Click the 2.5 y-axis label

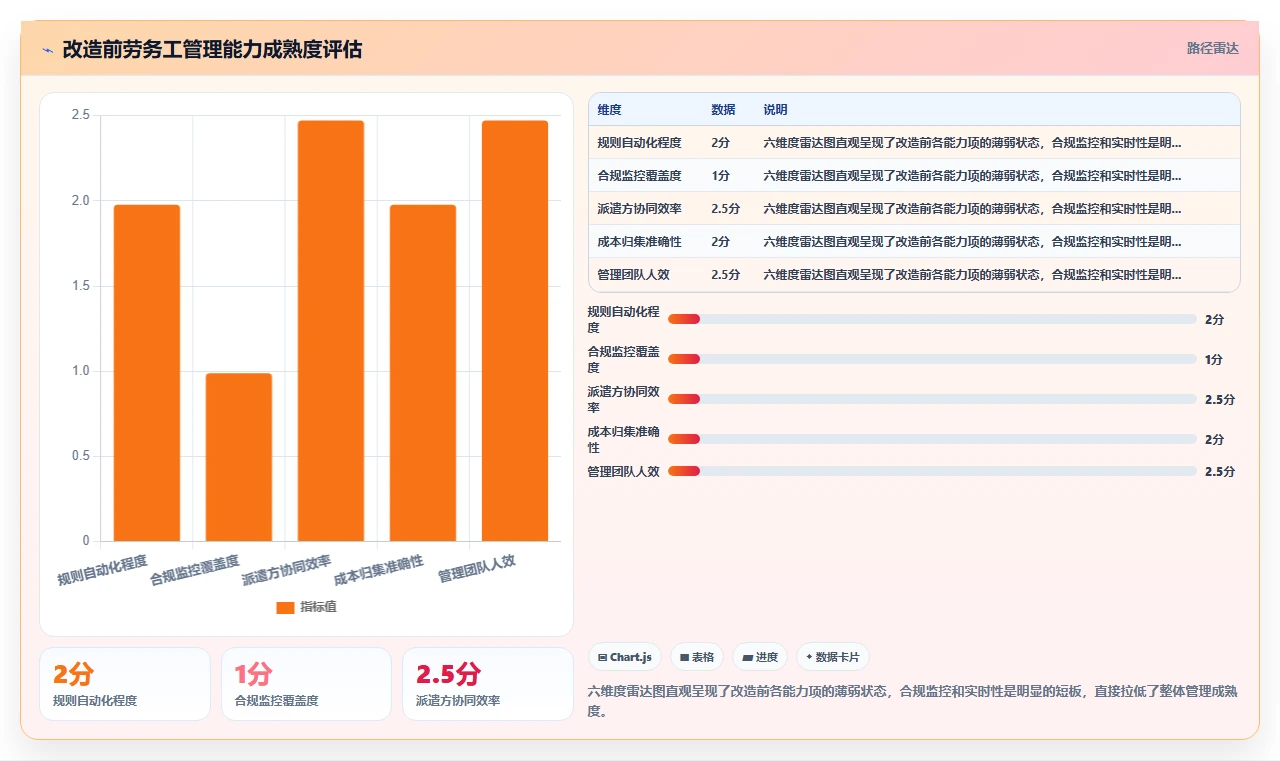point(80,115)
